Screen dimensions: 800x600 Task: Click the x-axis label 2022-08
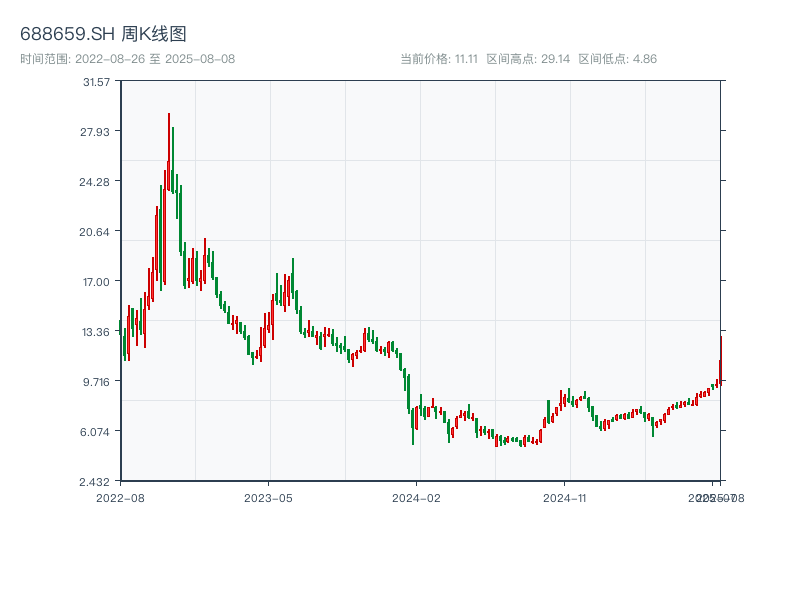(120, 498)
